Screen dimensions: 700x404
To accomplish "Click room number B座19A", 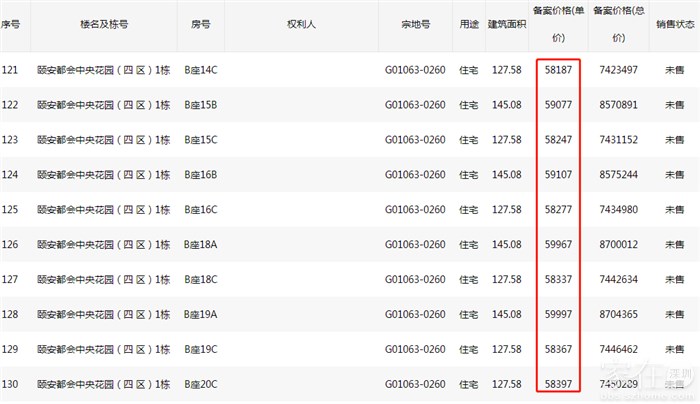I will (x=201, y=314).
